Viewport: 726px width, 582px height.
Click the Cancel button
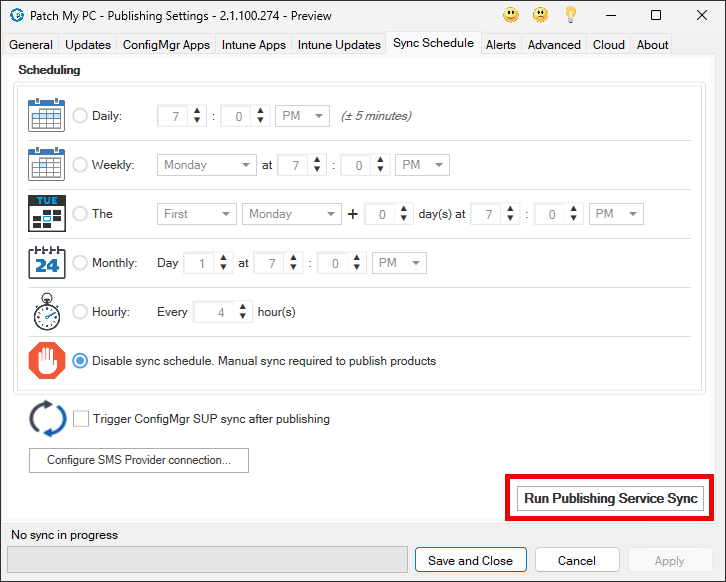577,560
